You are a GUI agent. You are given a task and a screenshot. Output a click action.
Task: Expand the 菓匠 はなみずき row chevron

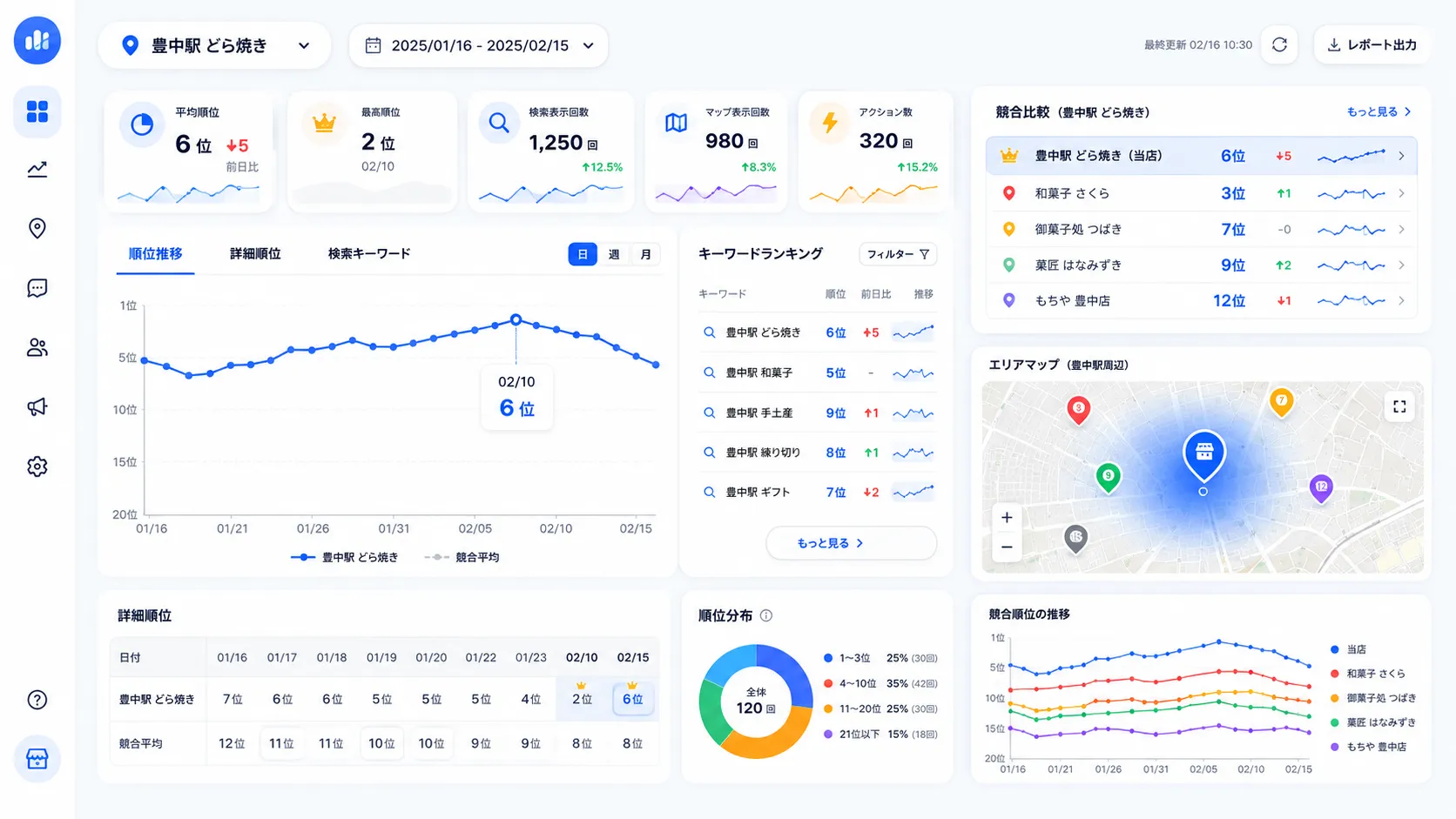(1401, 265)
